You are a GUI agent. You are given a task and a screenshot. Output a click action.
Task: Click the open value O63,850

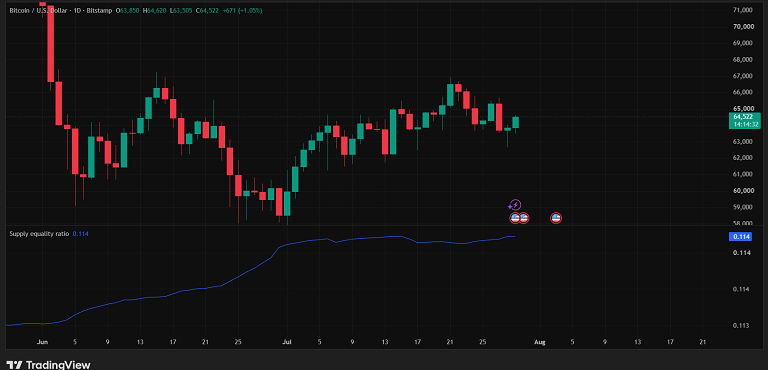click(x=126, y=10)
